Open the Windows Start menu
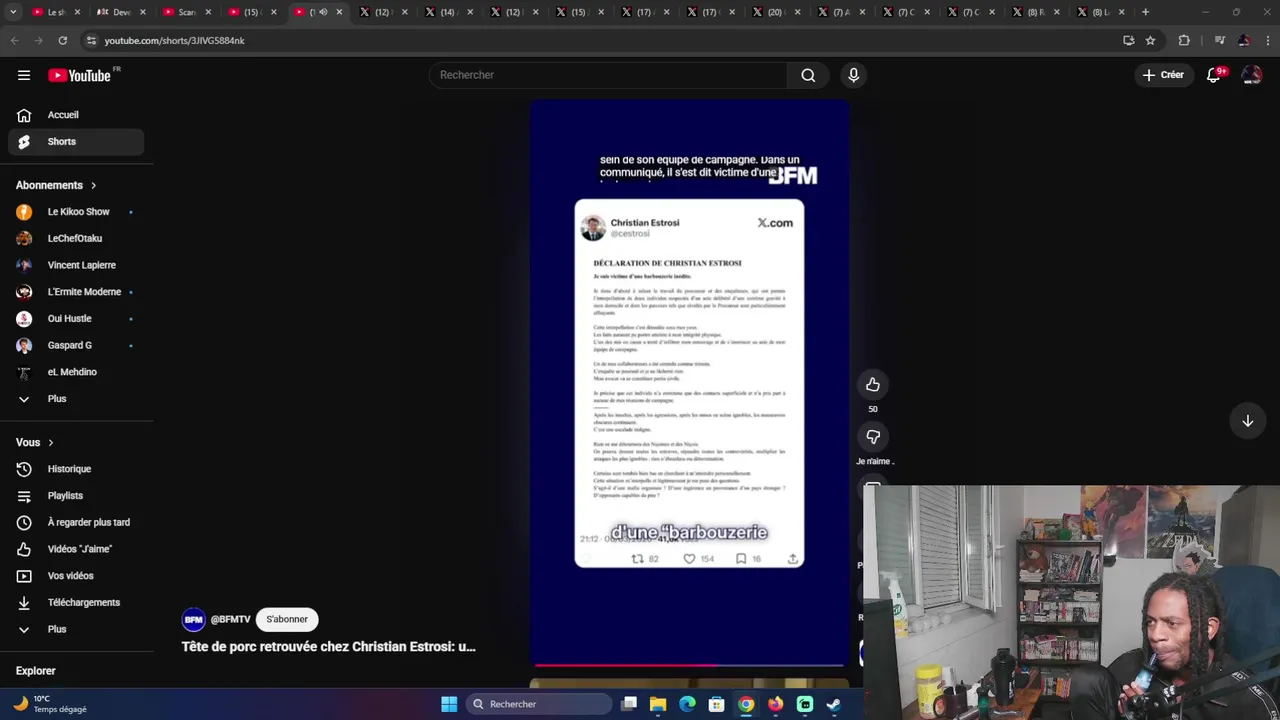This screenshot has height=720, width=1280. coord(449,704)
